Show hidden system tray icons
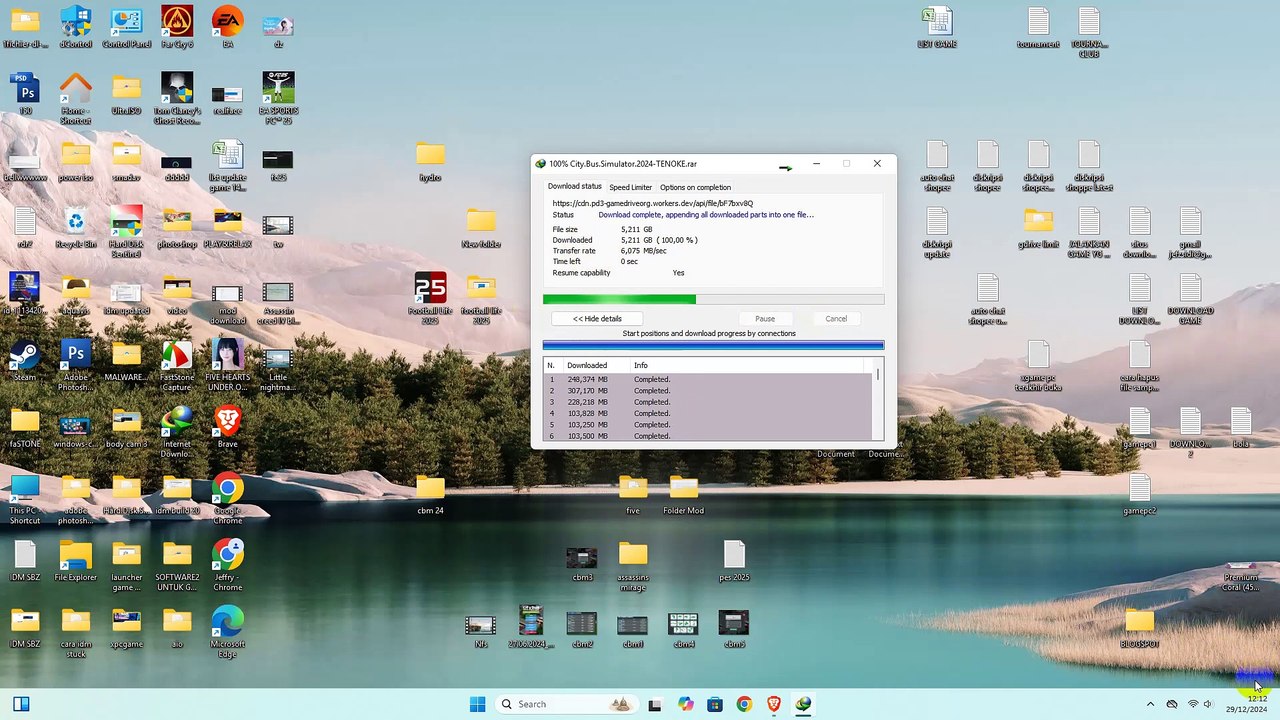Screen dimensions: 1280x720 1150,704
